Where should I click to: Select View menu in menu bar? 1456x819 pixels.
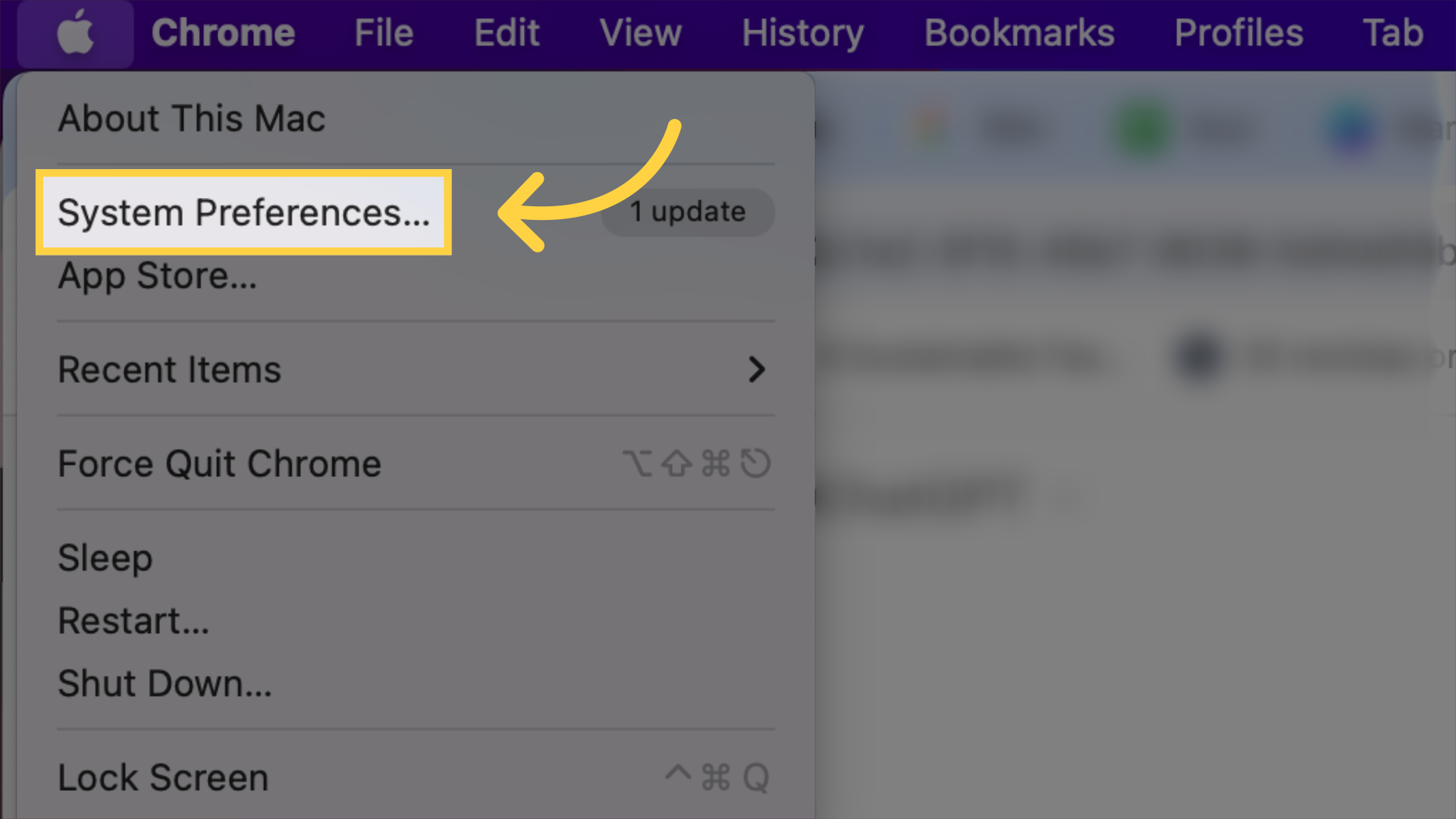(x=641, y=33)
